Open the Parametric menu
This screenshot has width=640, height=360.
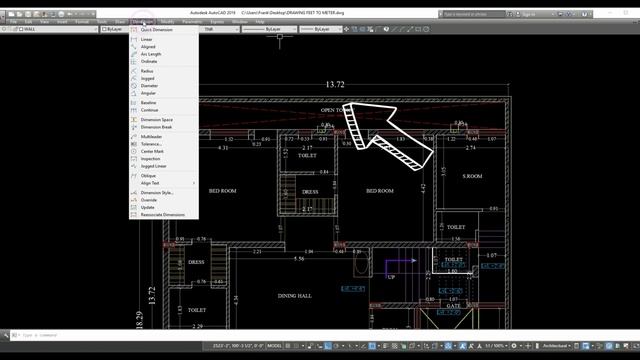coord(192,22)
